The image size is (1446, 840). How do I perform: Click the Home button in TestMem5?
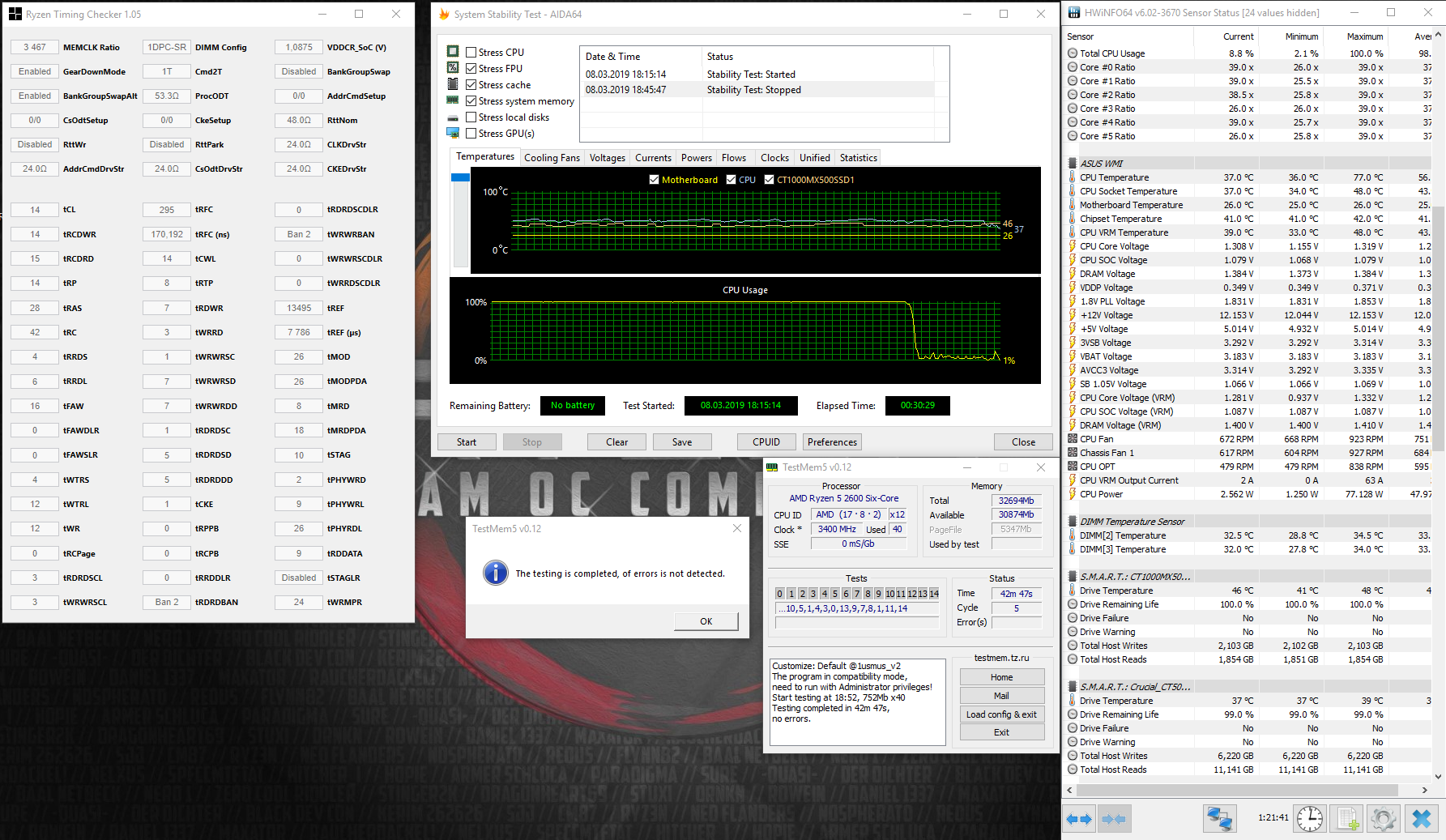(1001, 677)
